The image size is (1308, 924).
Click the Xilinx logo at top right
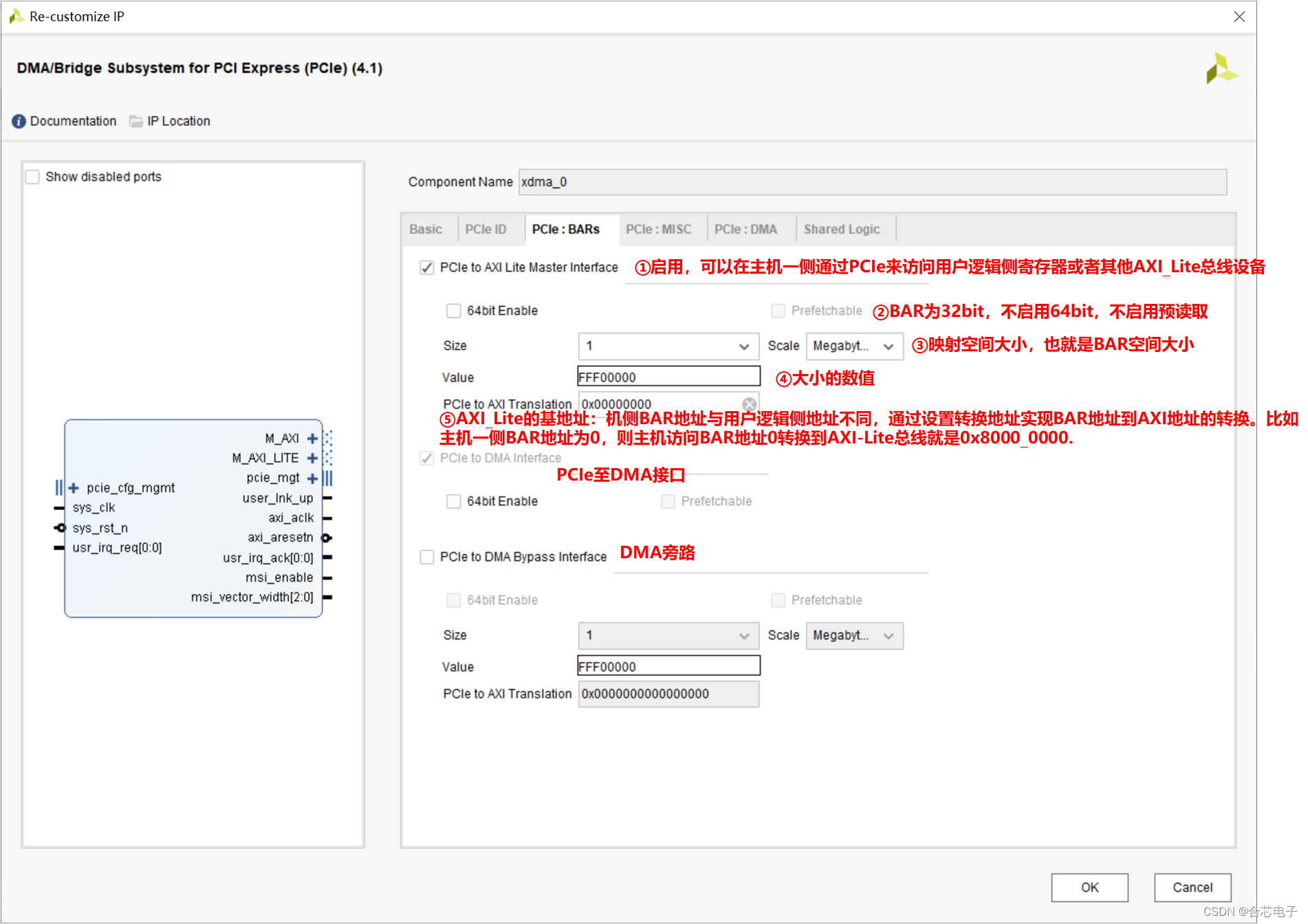pyautogui.click(x=1221, y=68)
